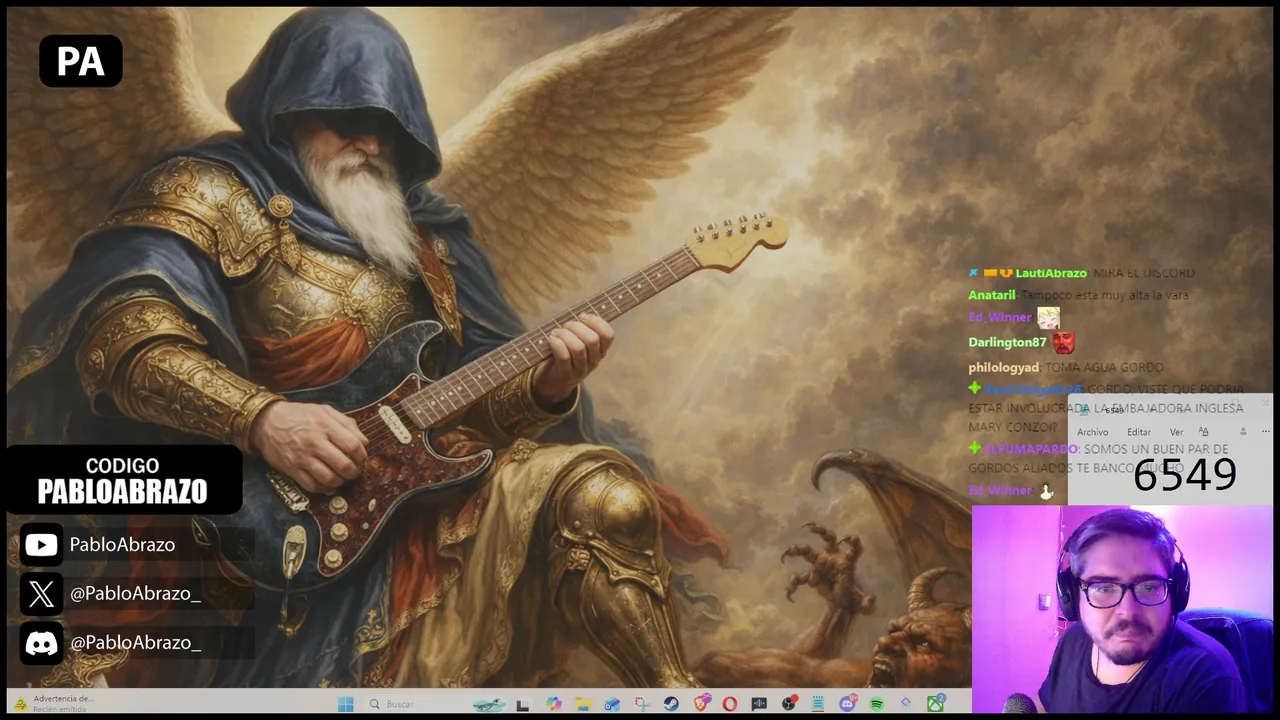Click the X icon beside @PabloAbrazo_
This screenshot has width=1280, height=720.
(41, 594)
